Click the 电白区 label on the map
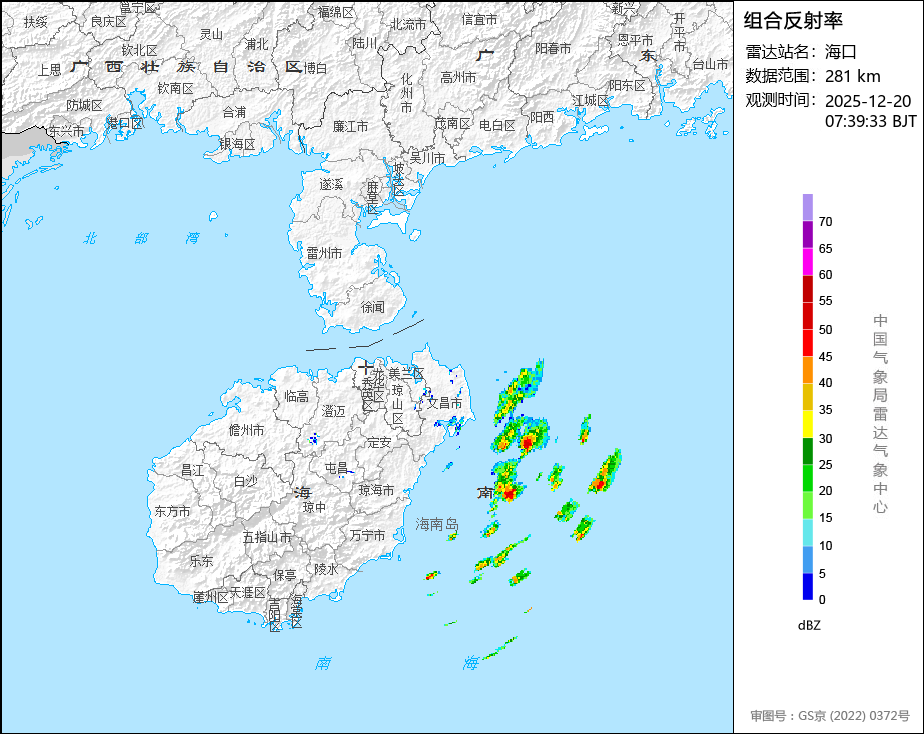This screenshot has width=924, height=734. [x=497, y=125]
